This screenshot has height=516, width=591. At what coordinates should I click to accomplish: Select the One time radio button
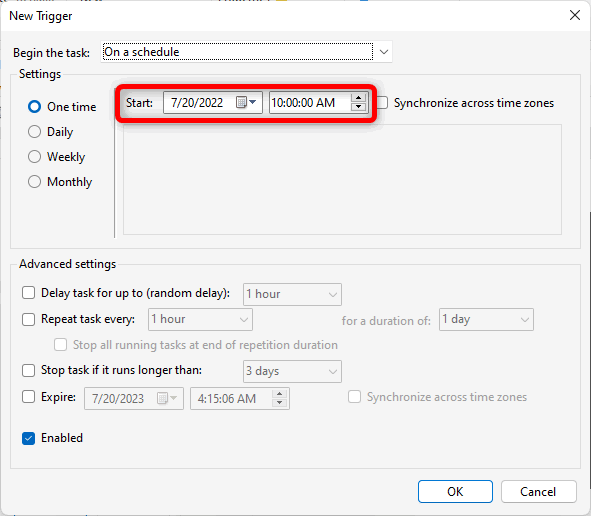[x=34, y=107]
